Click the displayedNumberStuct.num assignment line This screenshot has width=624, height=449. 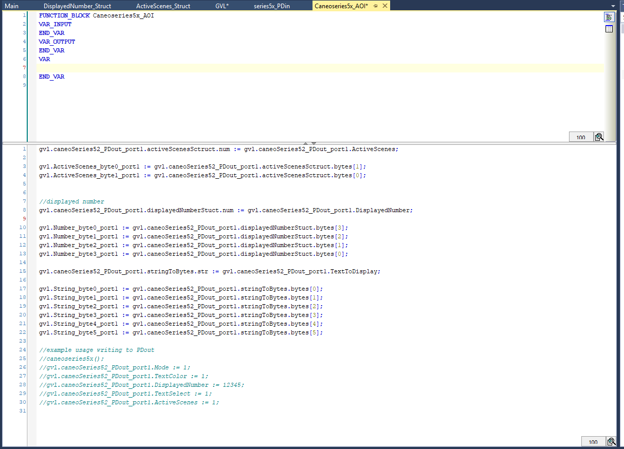(226, 211)
